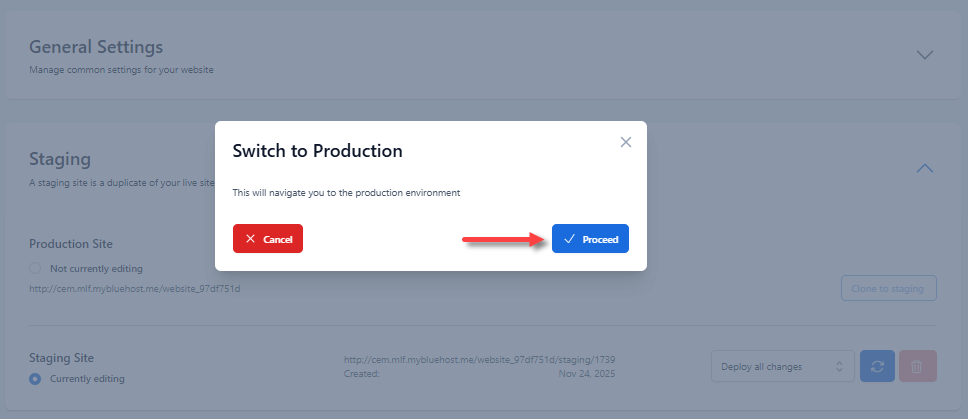The height and width of the screenshot is (419, 968).
Task: Click the 'Currently editing' label
Action: (87, 378)
